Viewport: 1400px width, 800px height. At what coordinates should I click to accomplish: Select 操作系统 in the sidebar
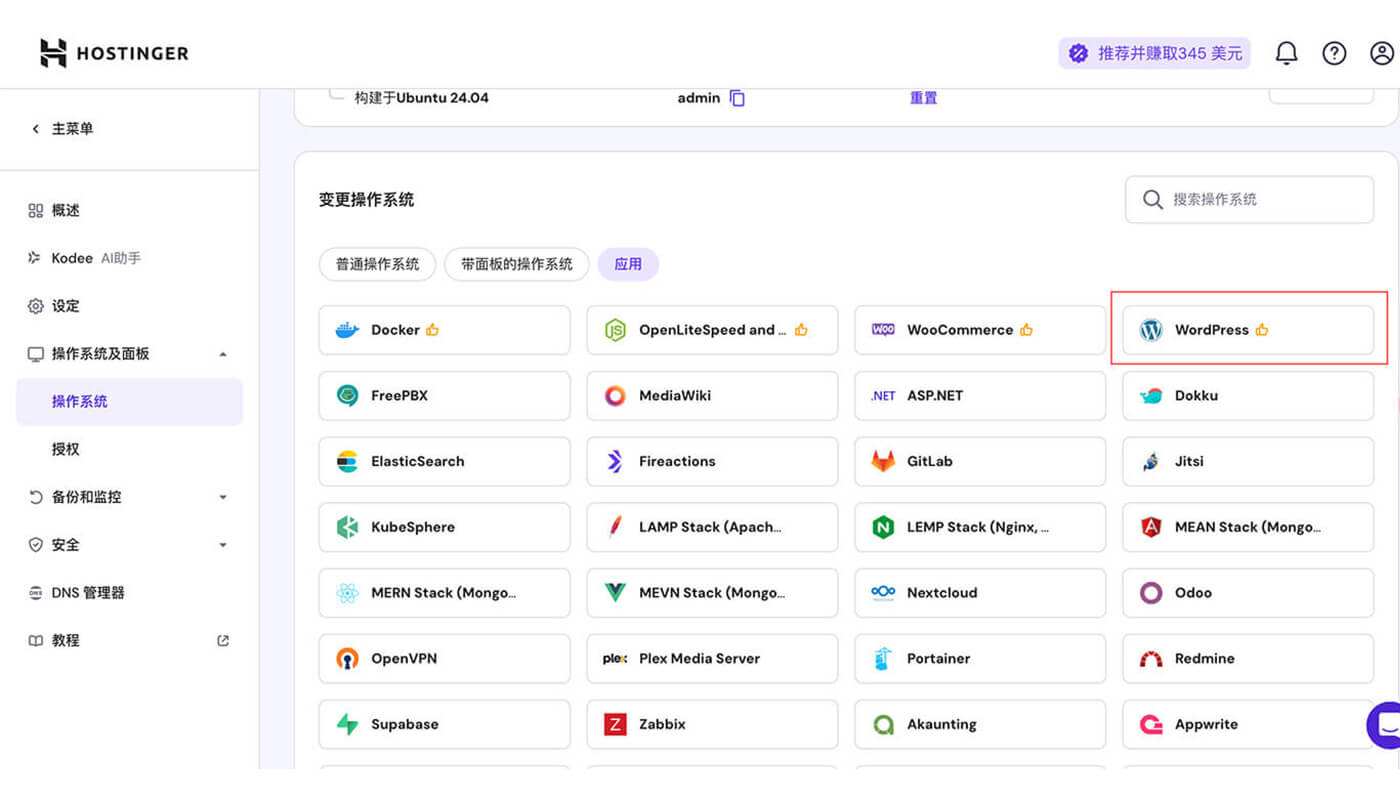tap(129, 402)
